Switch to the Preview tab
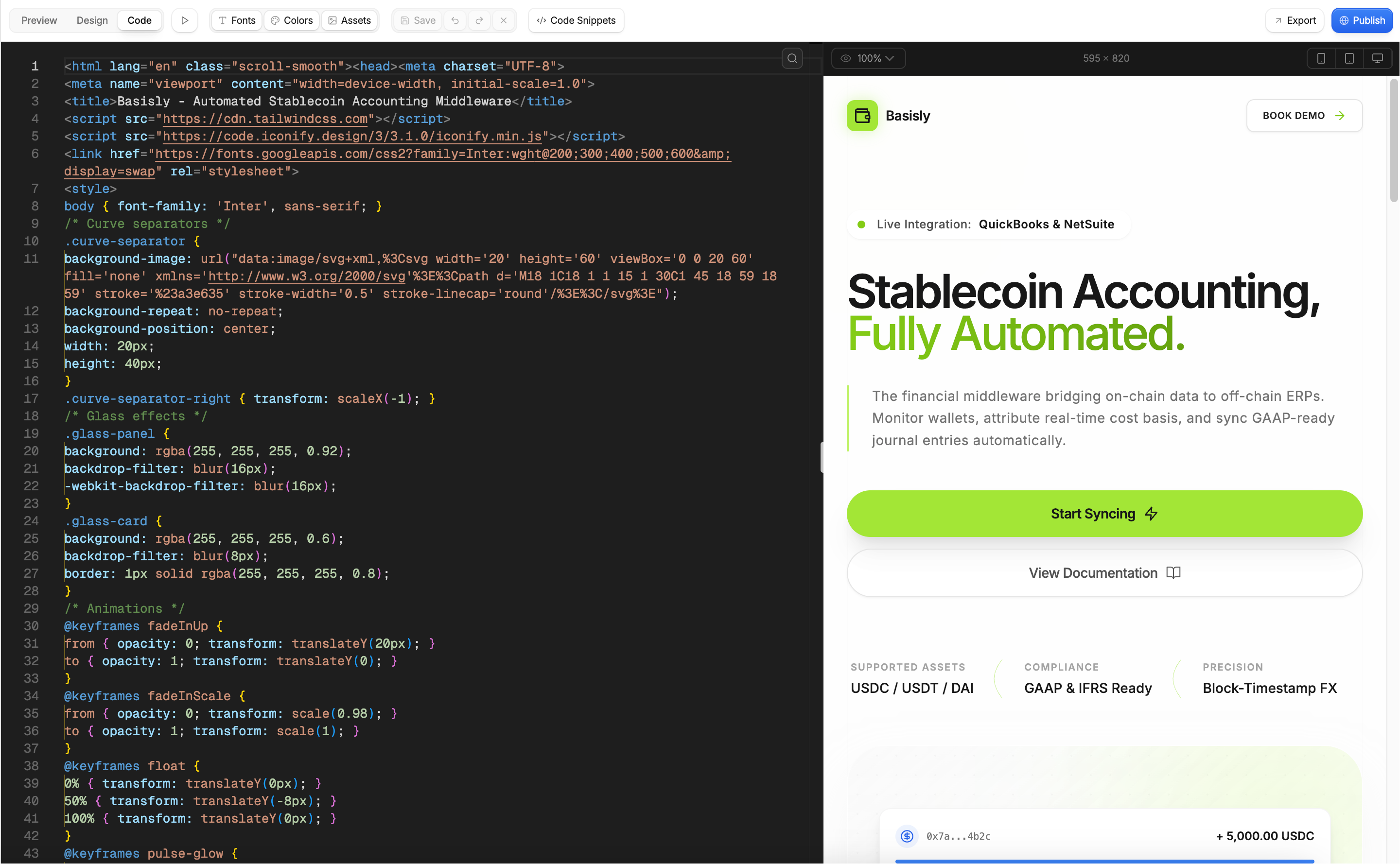 39,20
